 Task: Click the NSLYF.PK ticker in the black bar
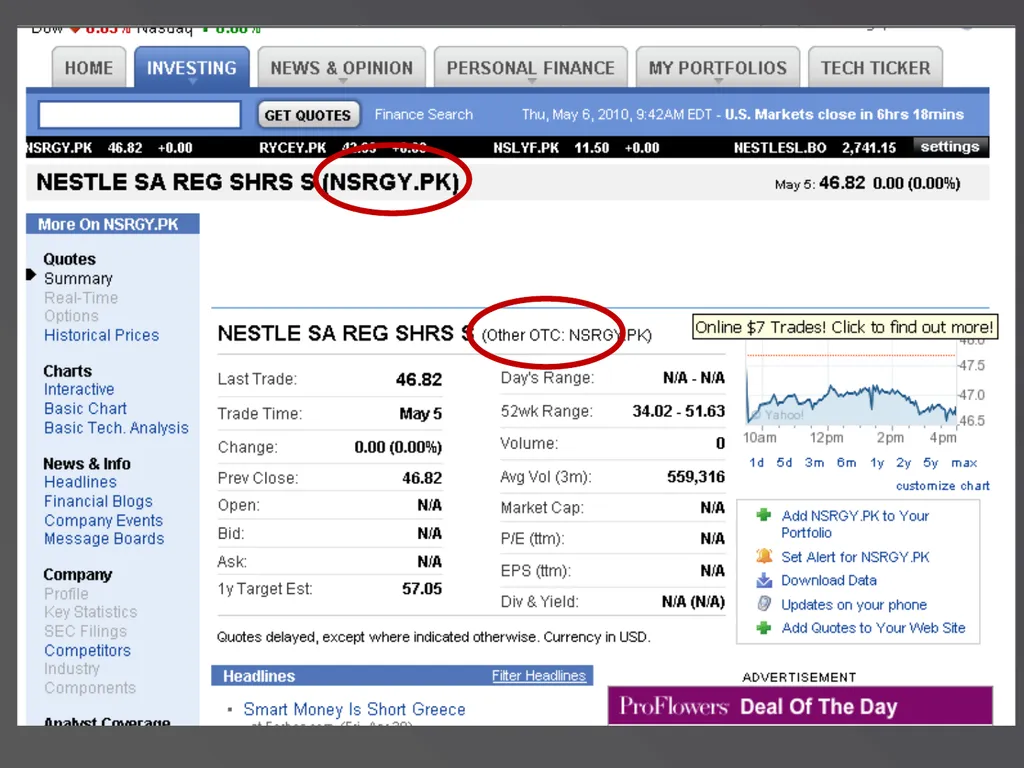526,148
